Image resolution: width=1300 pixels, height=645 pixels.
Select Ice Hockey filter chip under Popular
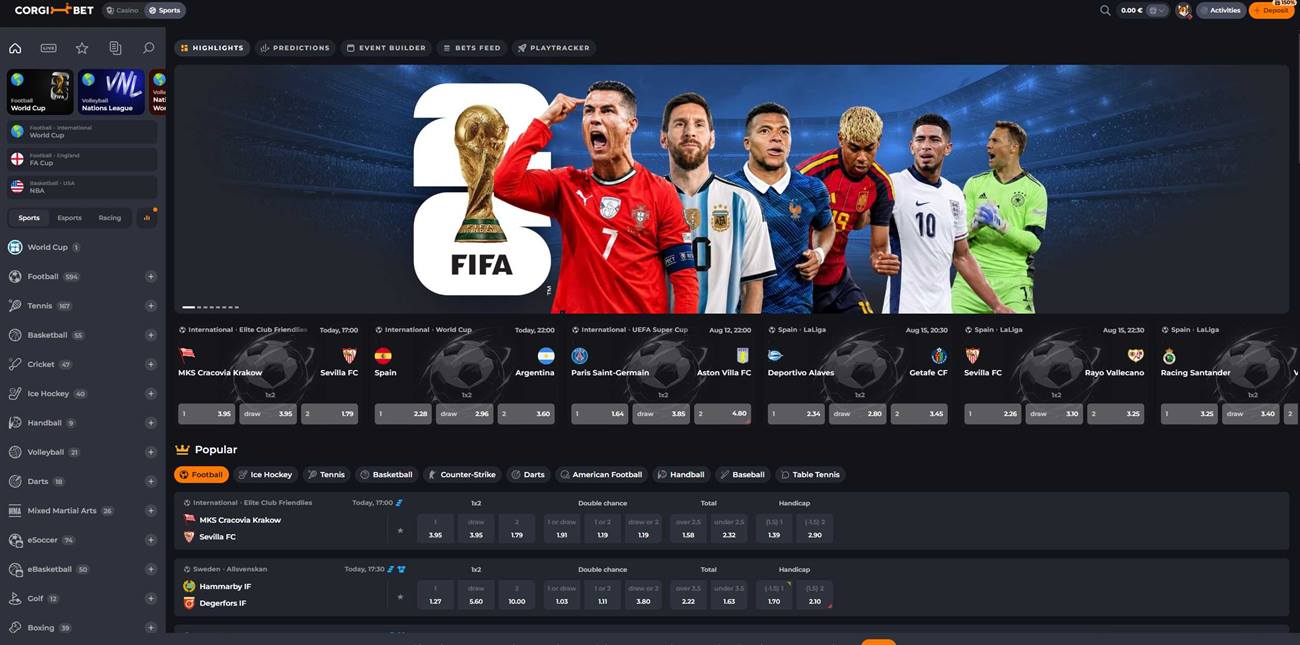265,475
